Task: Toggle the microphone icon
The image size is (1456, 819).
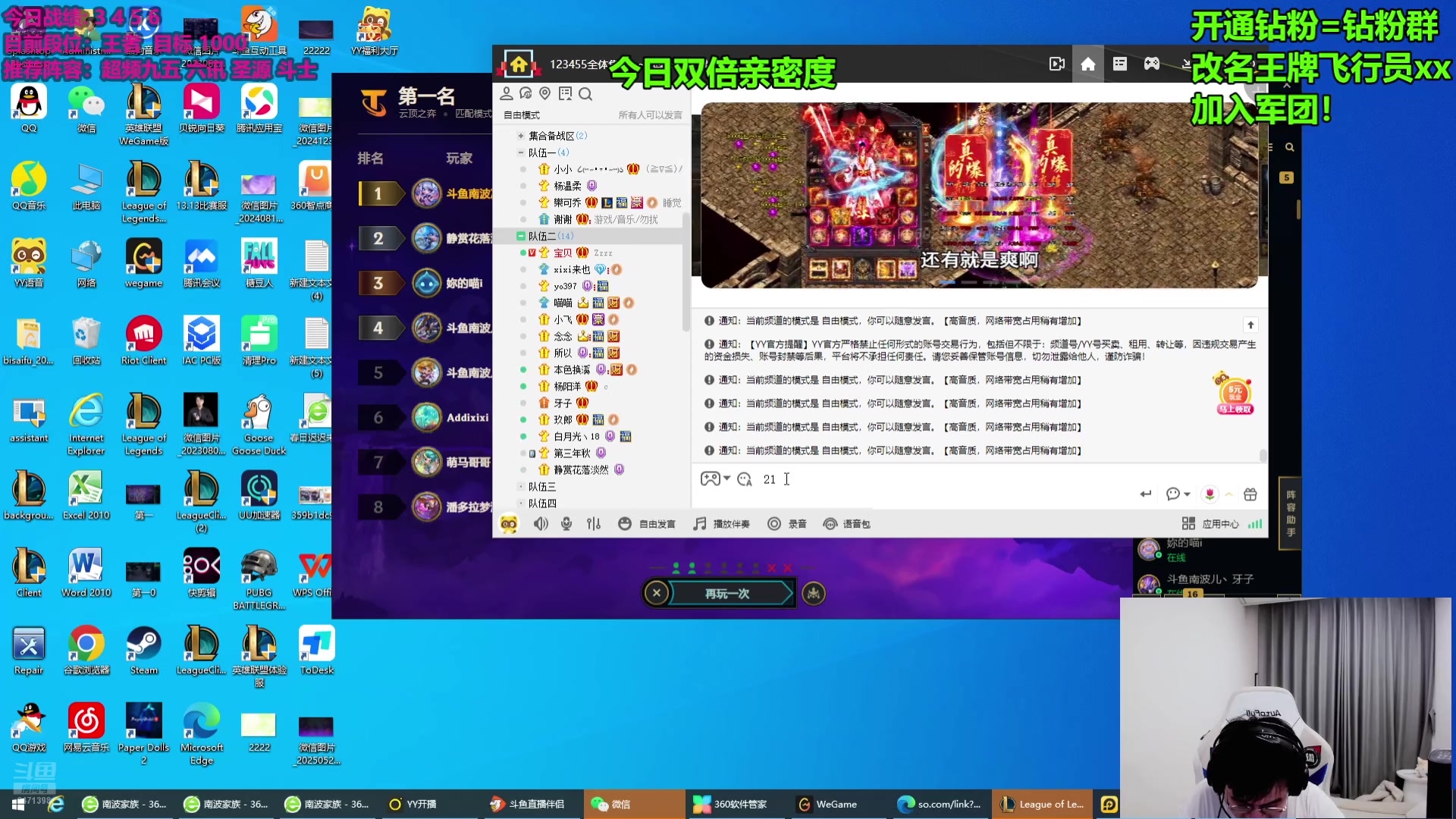Action: (x=566, y=524)
